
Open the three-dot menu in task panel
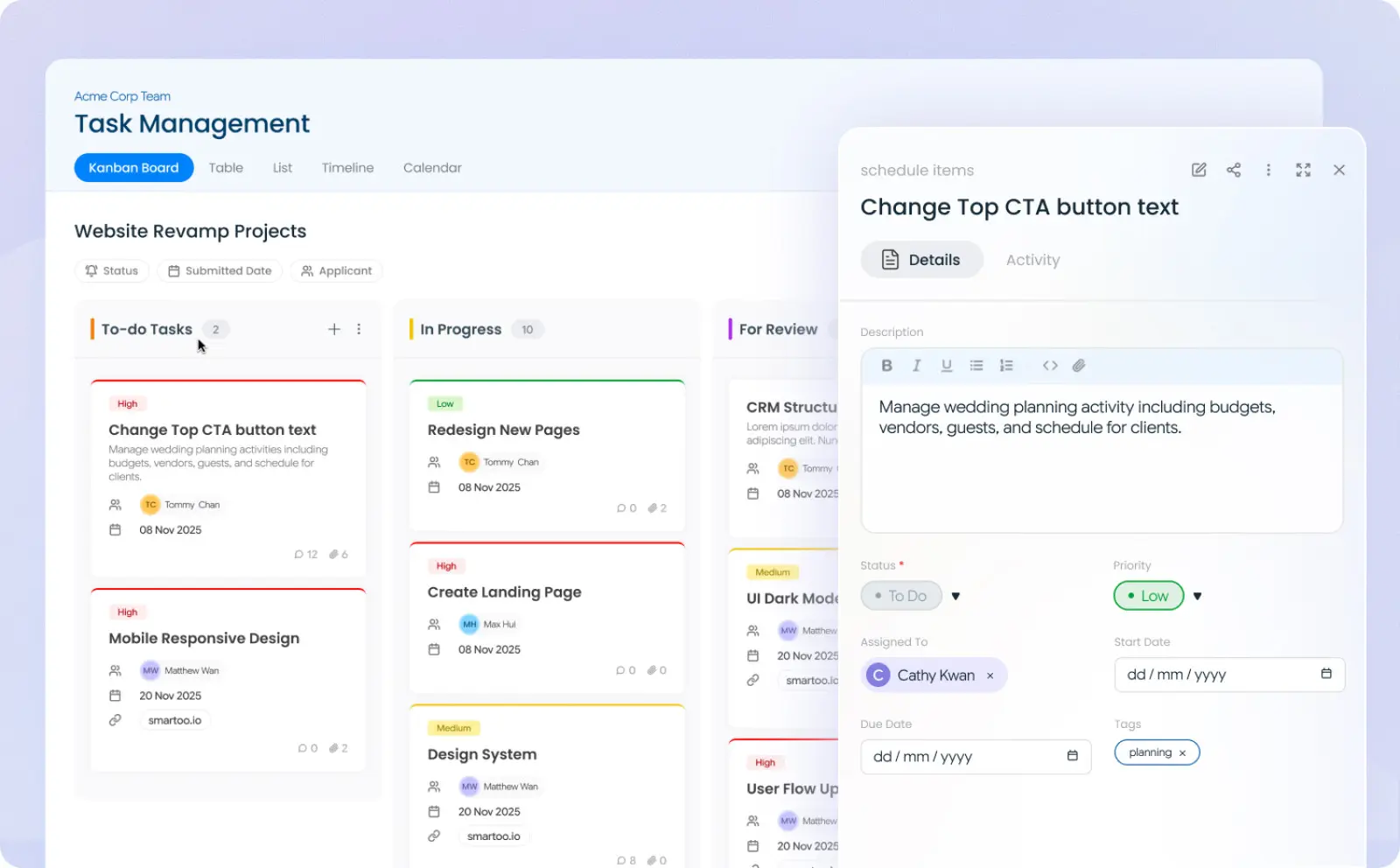pyautogui.click(x=1268, y=170)
